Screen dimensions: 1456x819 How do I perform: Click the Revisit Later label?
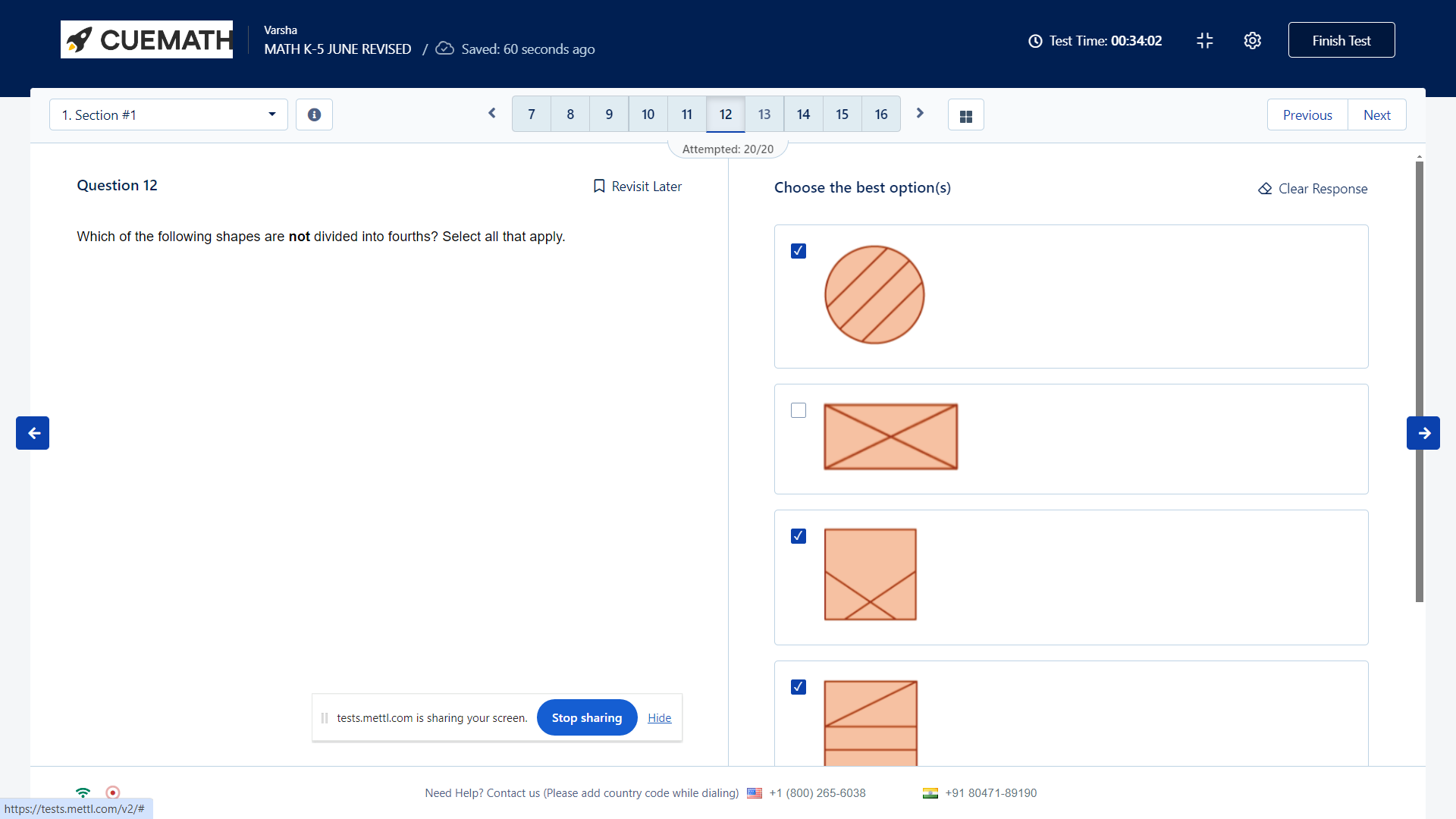647,187
